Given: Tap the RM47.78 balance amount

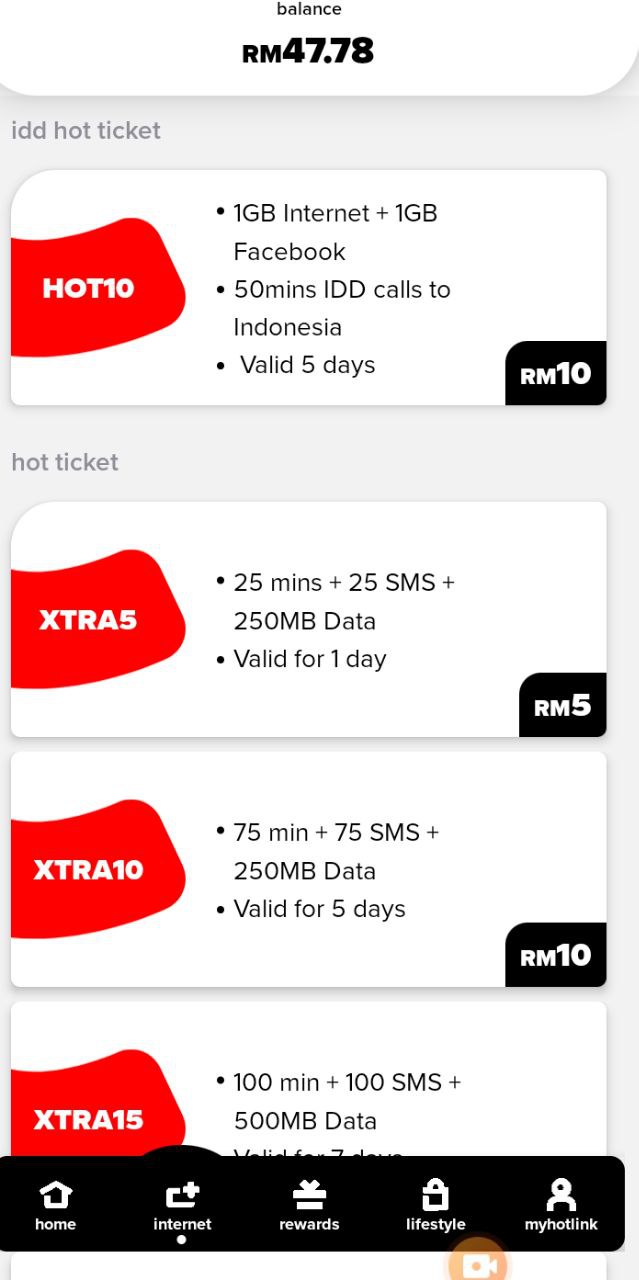Looking at the screenshot, I should click(308, 51).
